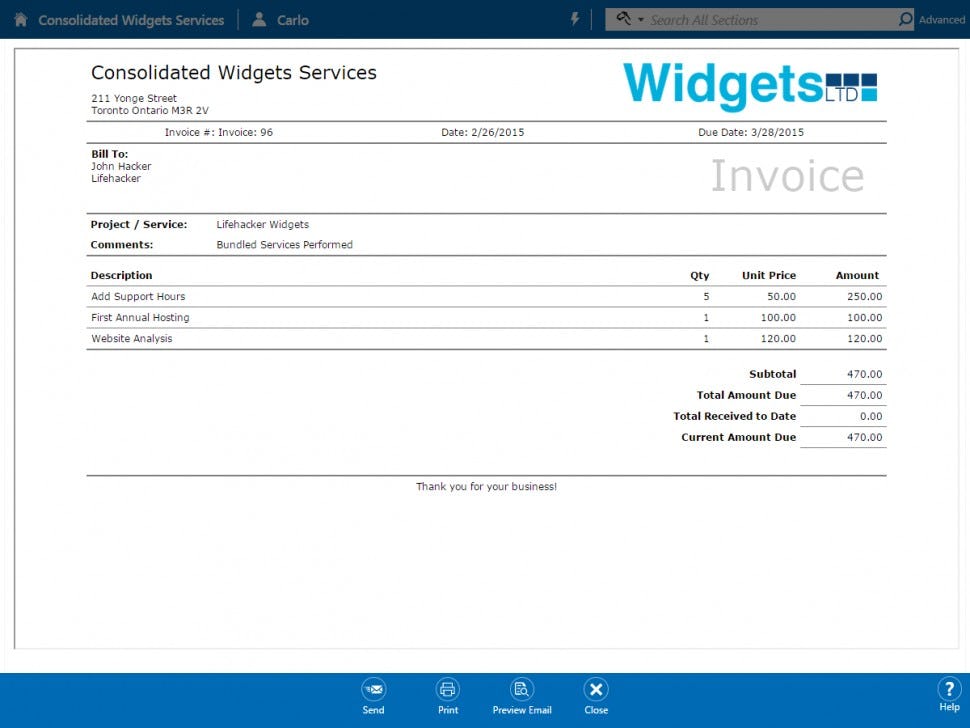Open Preview Email

pos(521,696)
